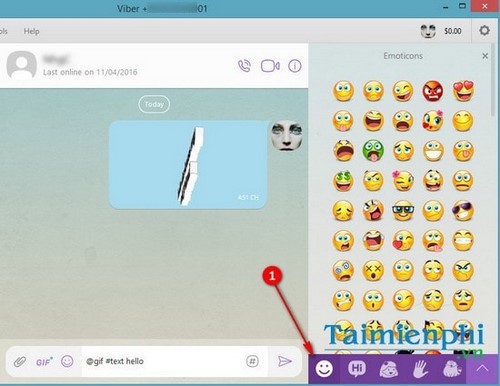Viewport: 500px width, 386px height.
Task: Open the Help menu
Action: click(x=31, y=31)
